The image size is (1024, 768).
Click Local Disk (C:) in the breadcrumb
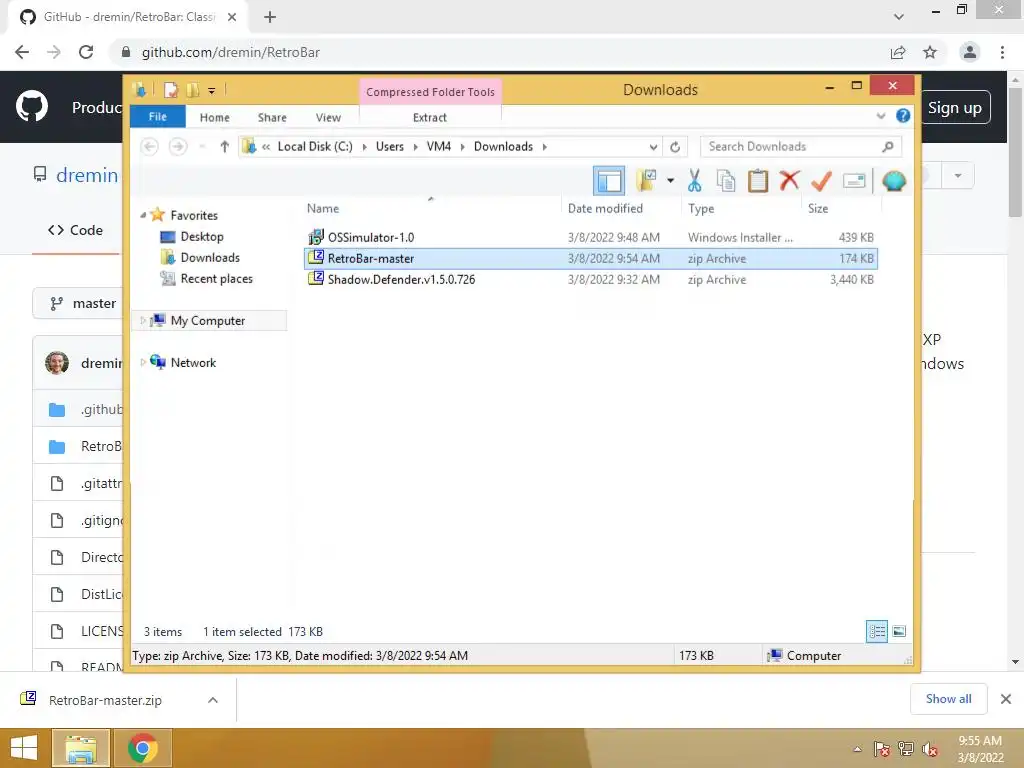point(315,147)
